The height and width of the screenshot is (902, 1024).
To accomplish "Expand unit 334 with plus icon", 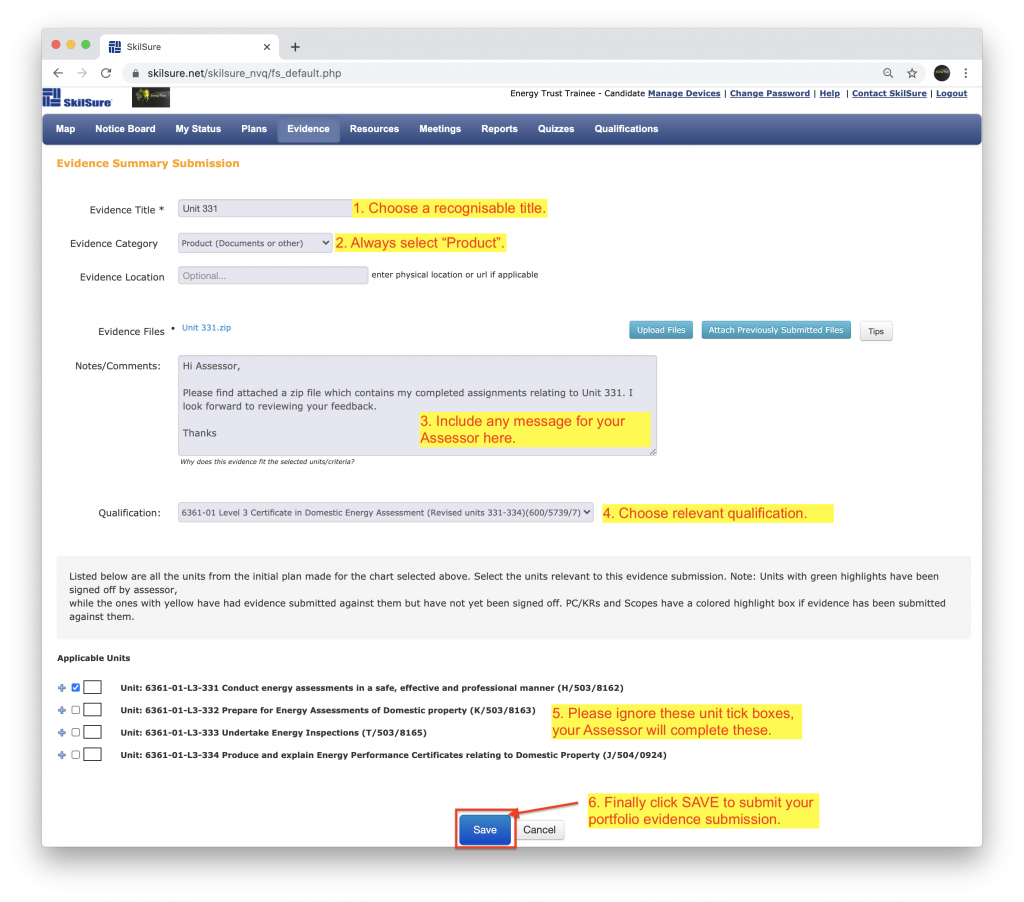I will pos(61,755).
